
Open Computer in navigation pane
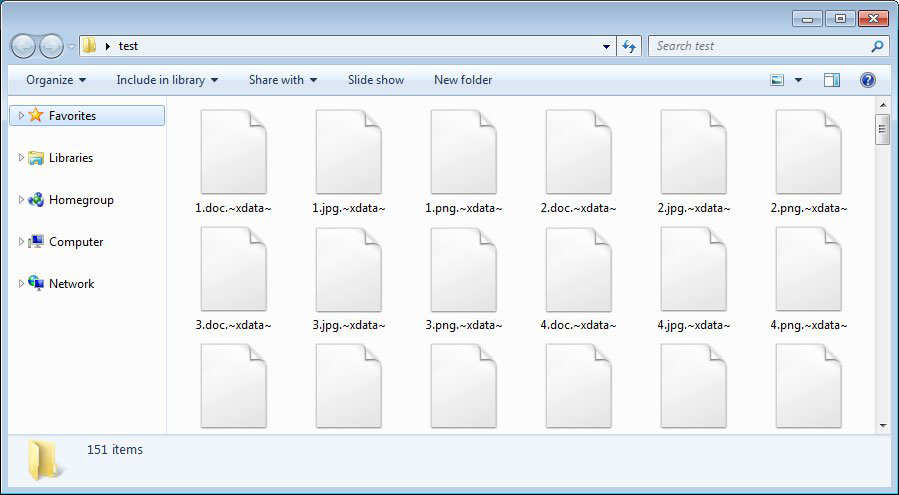pyautogui.click(x=76, y=241)
